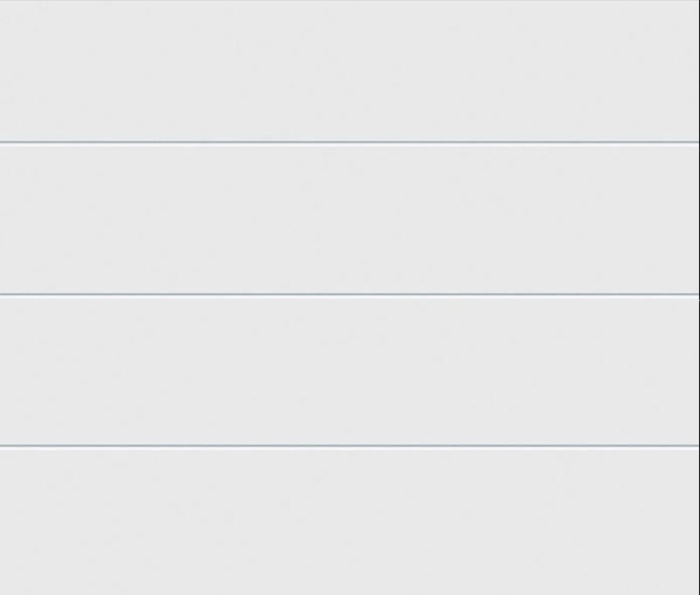Image resolution: width=700 pixels, height=595 pixels.
Task: Click divider line below first row
Action: tap(349, 142)
